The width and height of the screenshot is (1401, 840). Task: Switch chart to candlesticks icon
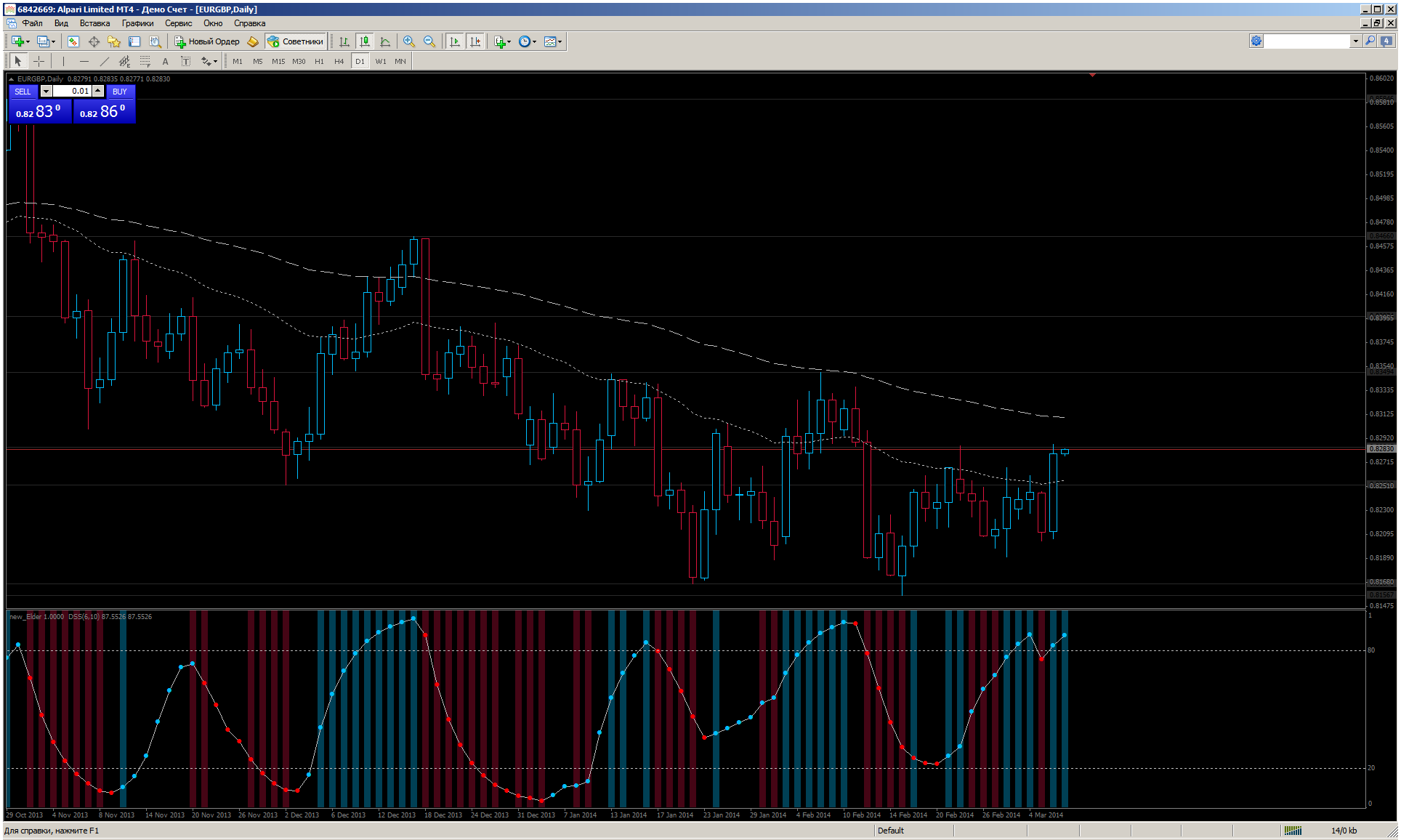coord(365,41)
